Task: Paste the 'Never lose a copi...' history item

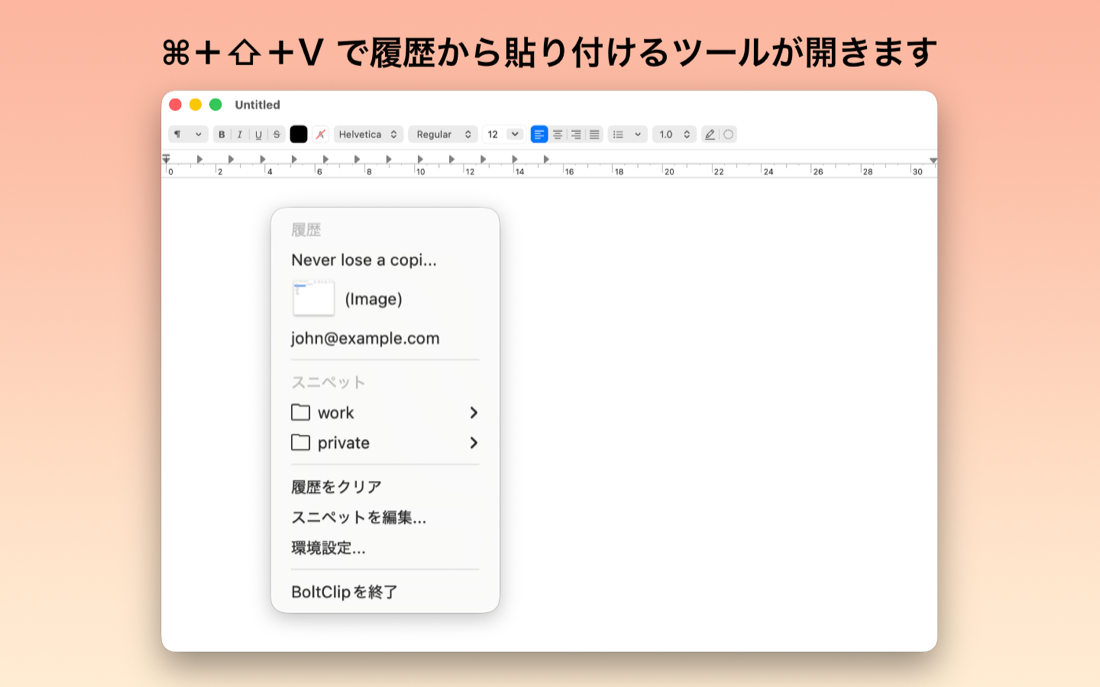Action: point(385,260)
